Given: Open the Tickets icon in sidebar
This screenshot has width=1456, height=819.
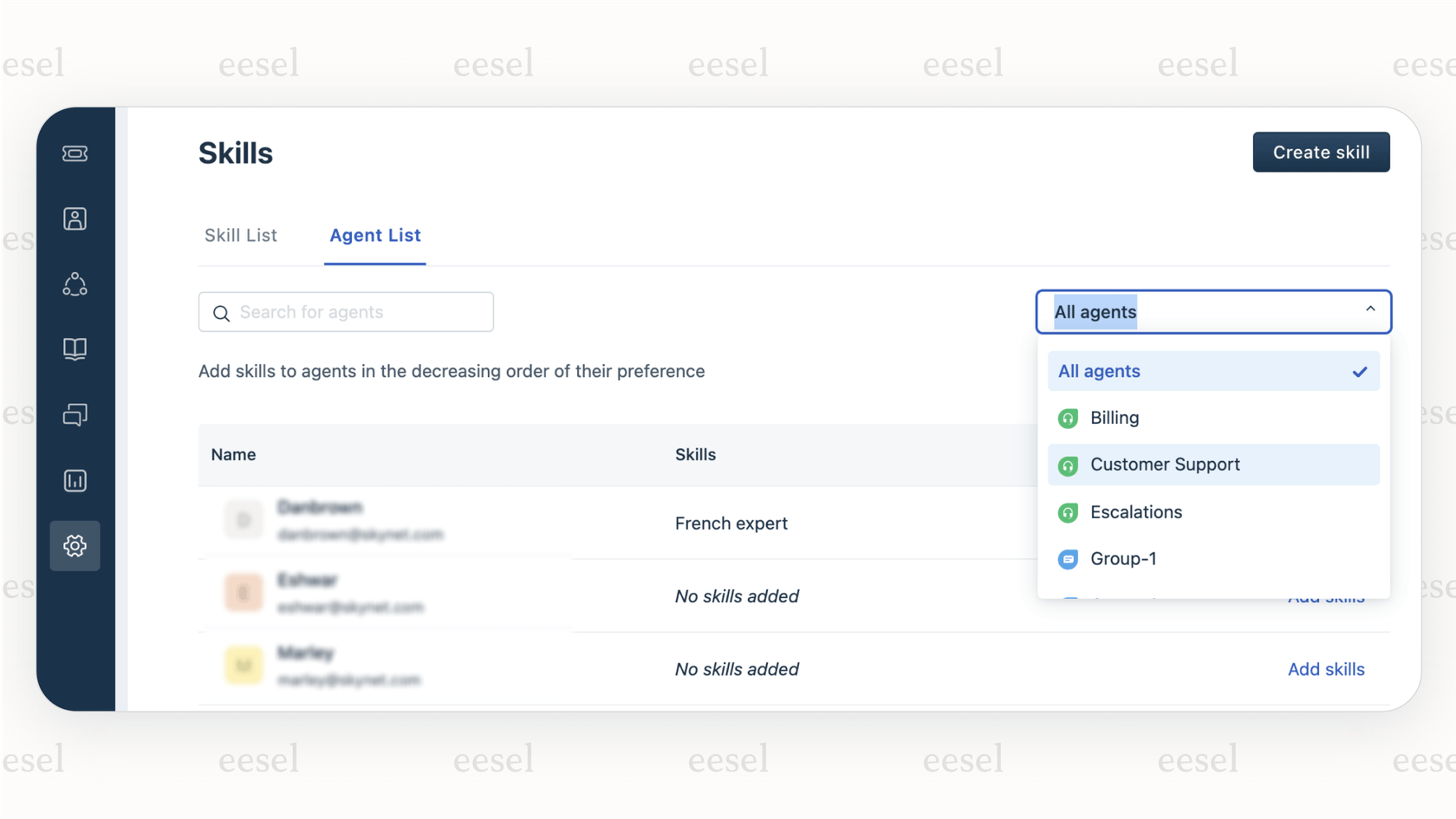Looking at the screenshot, I should point(75,153).
